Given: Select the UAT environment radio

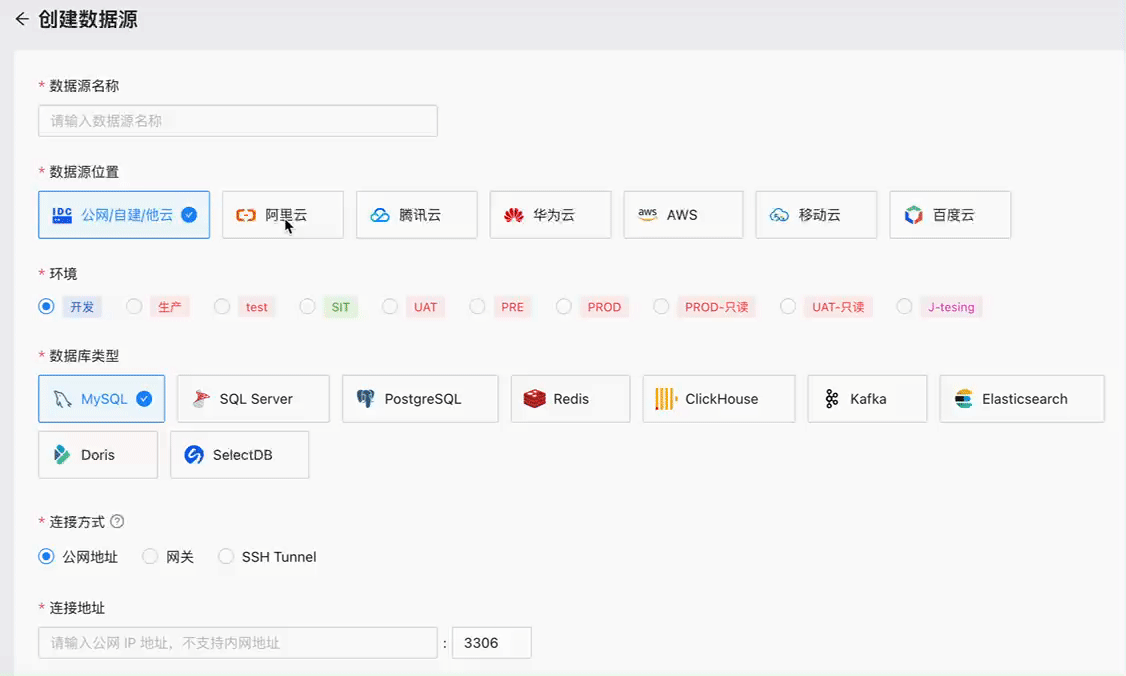Looking at the screenshot, I should point(390,307).
